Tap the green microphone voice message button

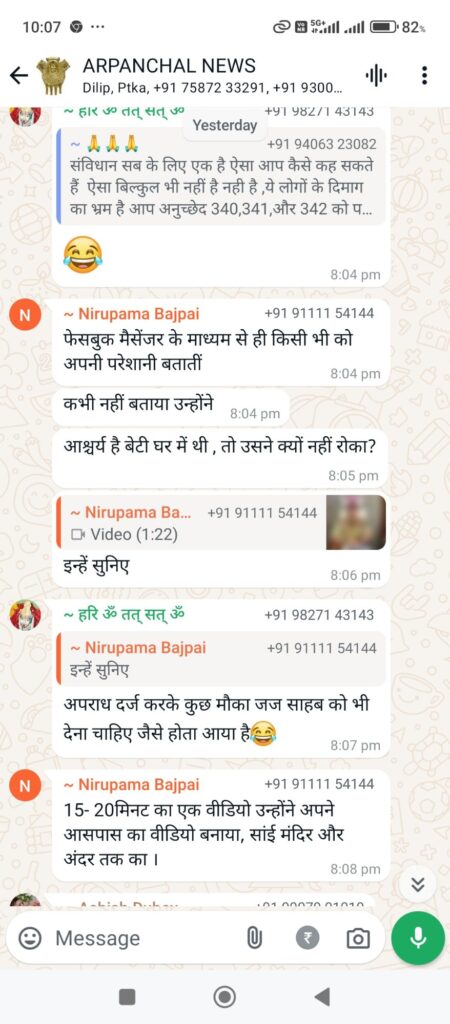[418, 938]
